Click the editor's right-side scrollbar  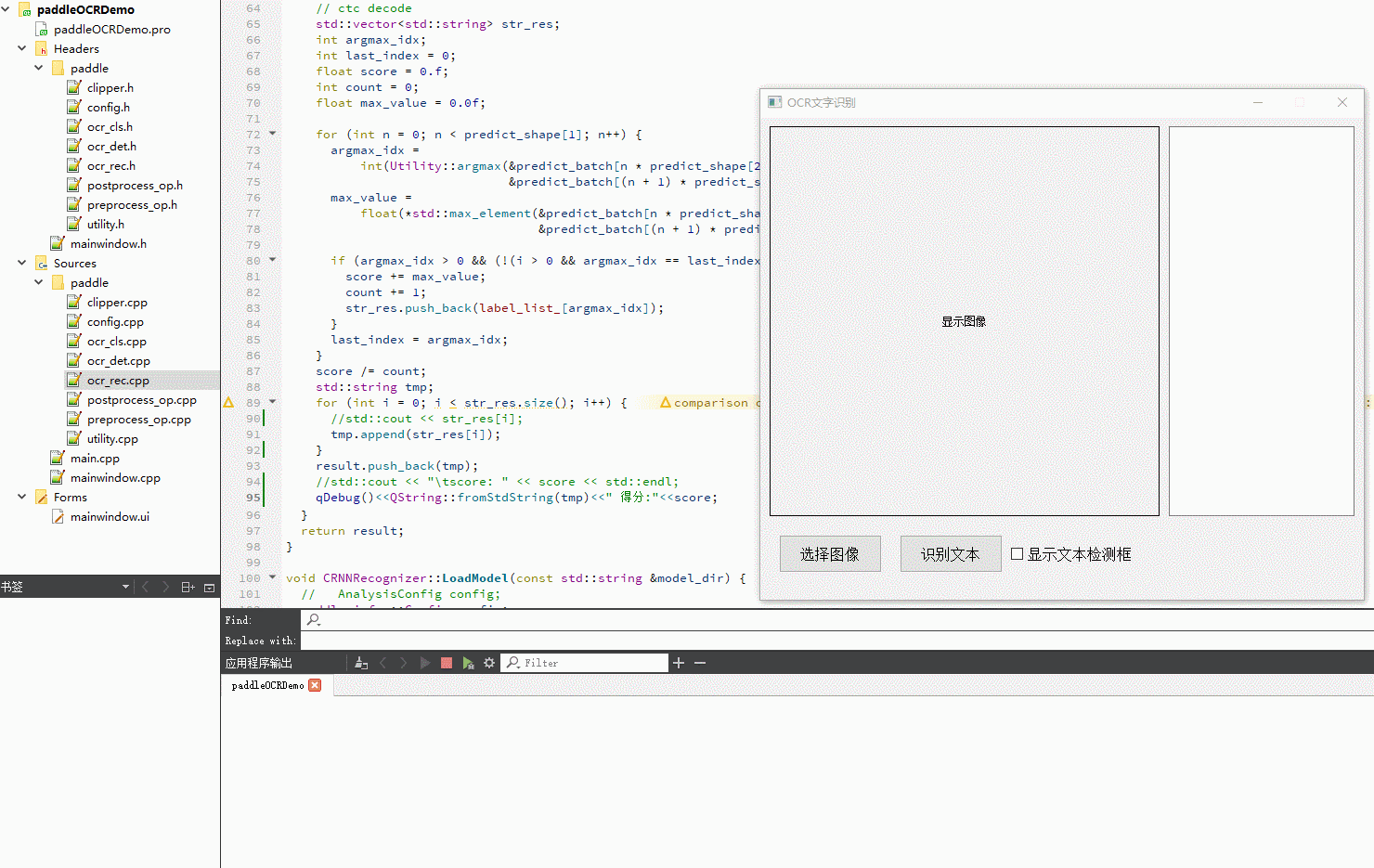pyautogui.click(x=1369, y=279)
